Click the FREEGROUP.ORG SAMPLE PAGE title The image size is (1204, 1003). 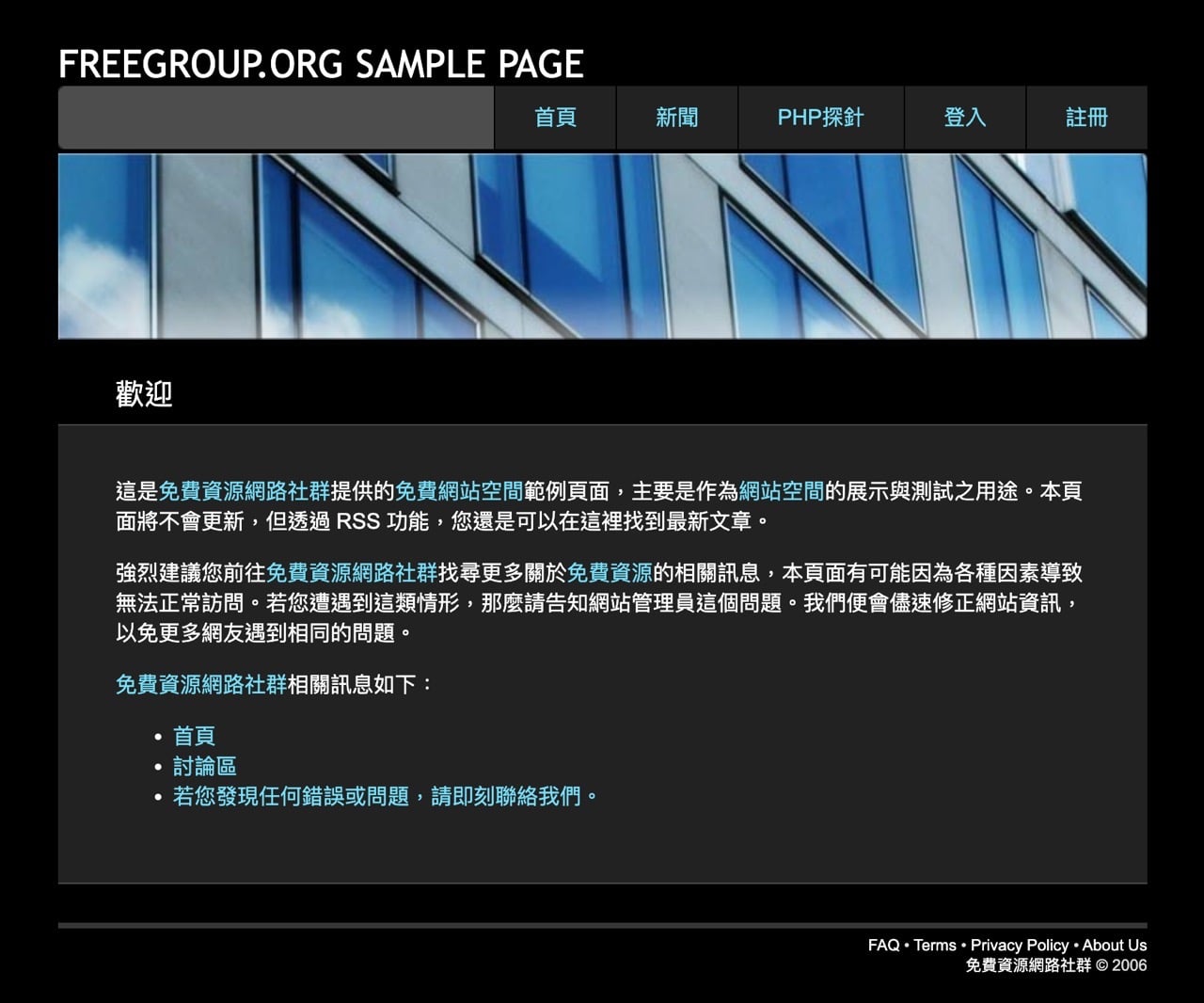coord(321,64)
